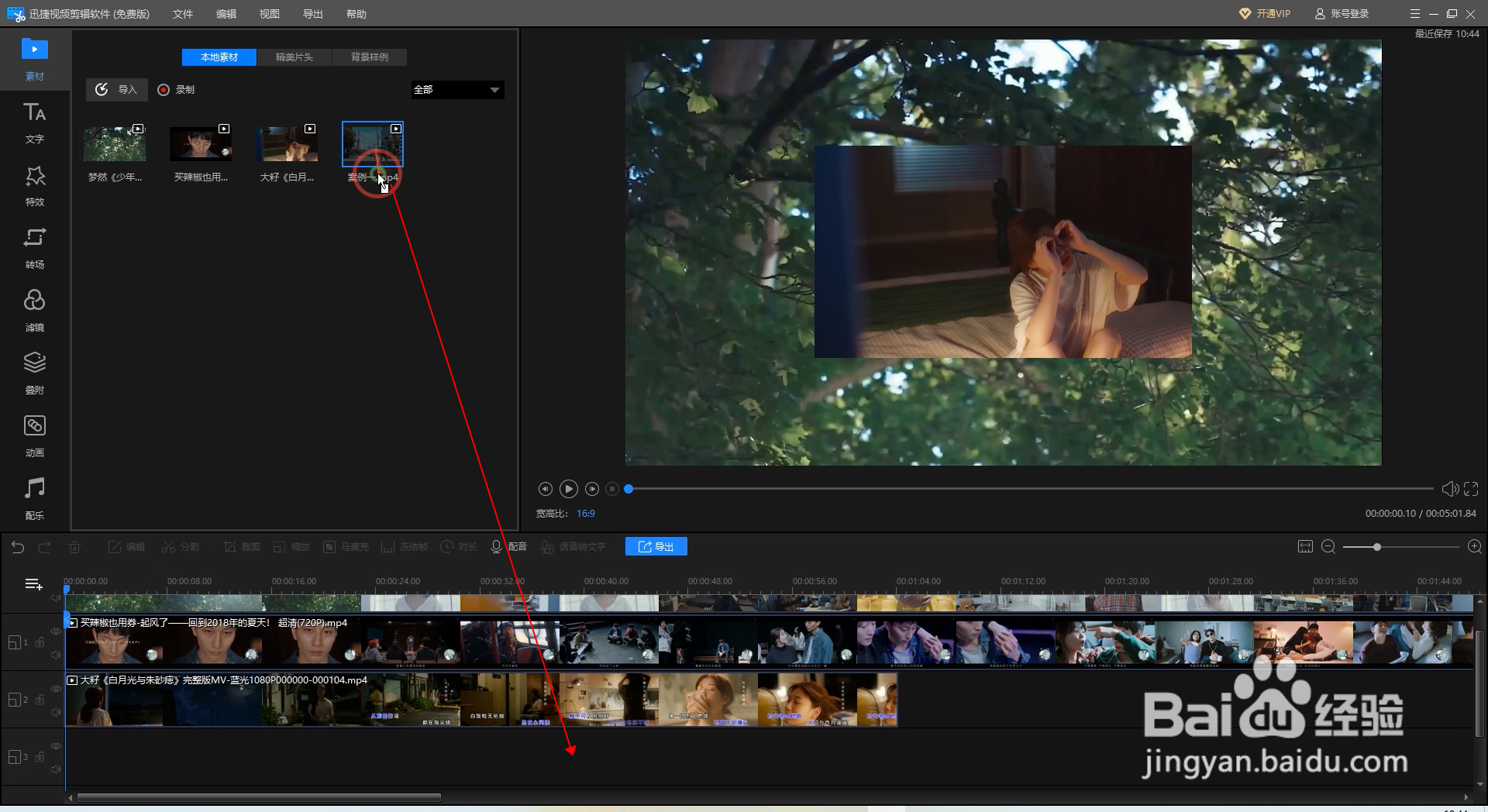Change the 16:9 aspect ratio
1488x812 pixels.
[x=586, y=514]
